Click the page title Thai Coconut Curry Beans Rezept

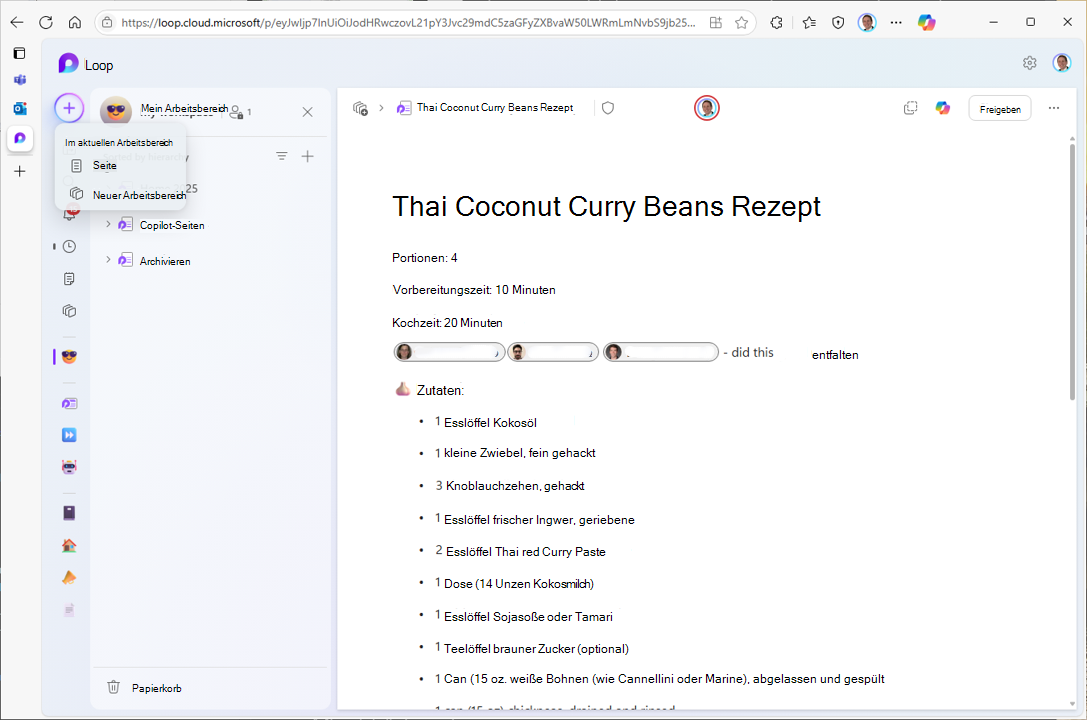pyautogui.click(x=606, y=207)
